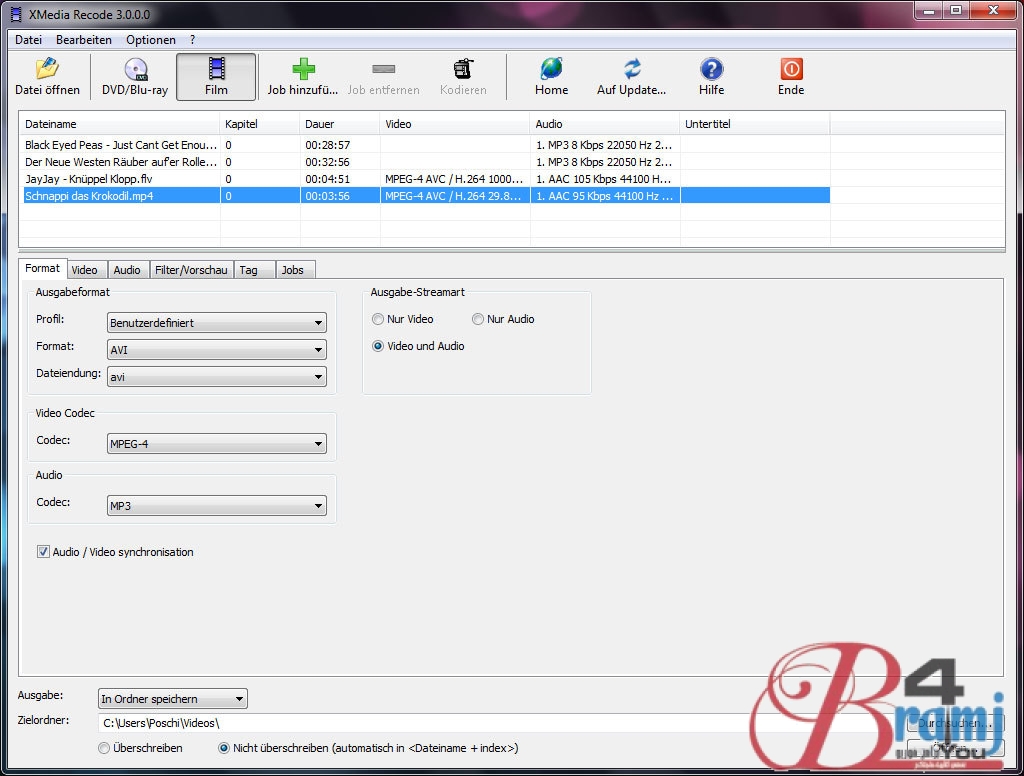Open the DVD/Blu-ray disc icon
Screen dimensions: 1024x776
coord(135,69)
